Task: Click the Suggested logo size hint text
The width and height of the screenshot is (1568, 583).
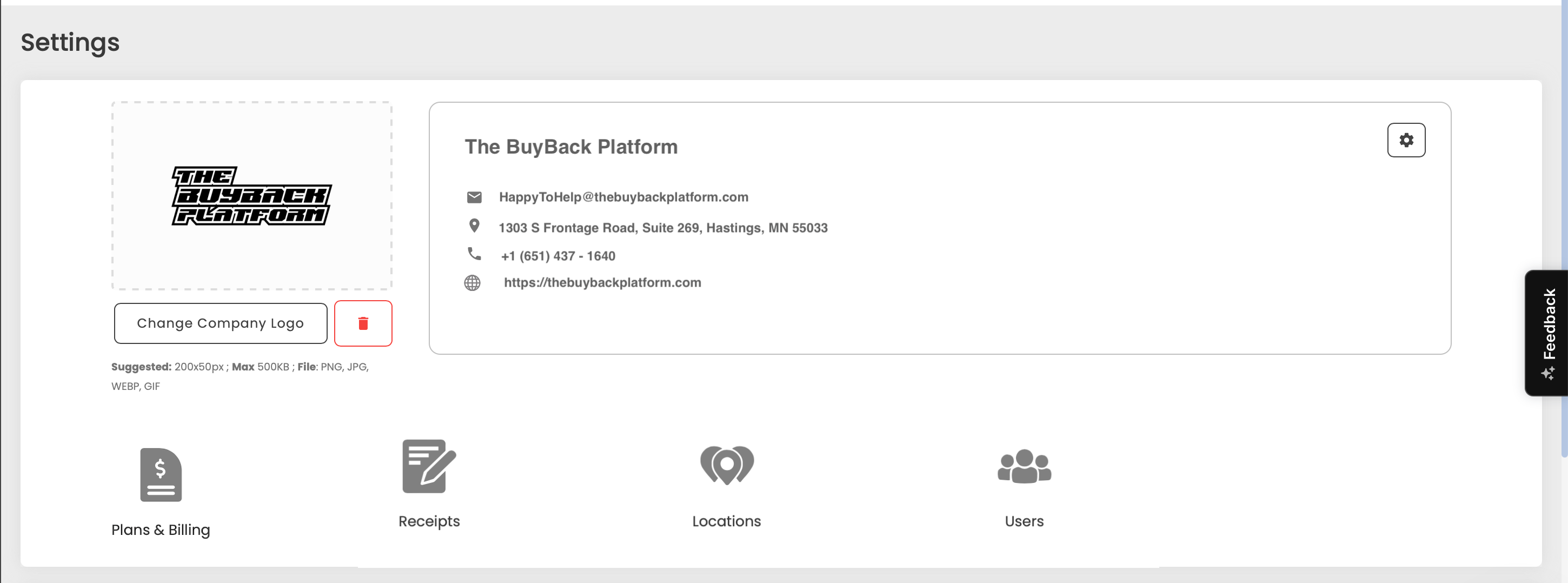Action: [x=240, y=376]
